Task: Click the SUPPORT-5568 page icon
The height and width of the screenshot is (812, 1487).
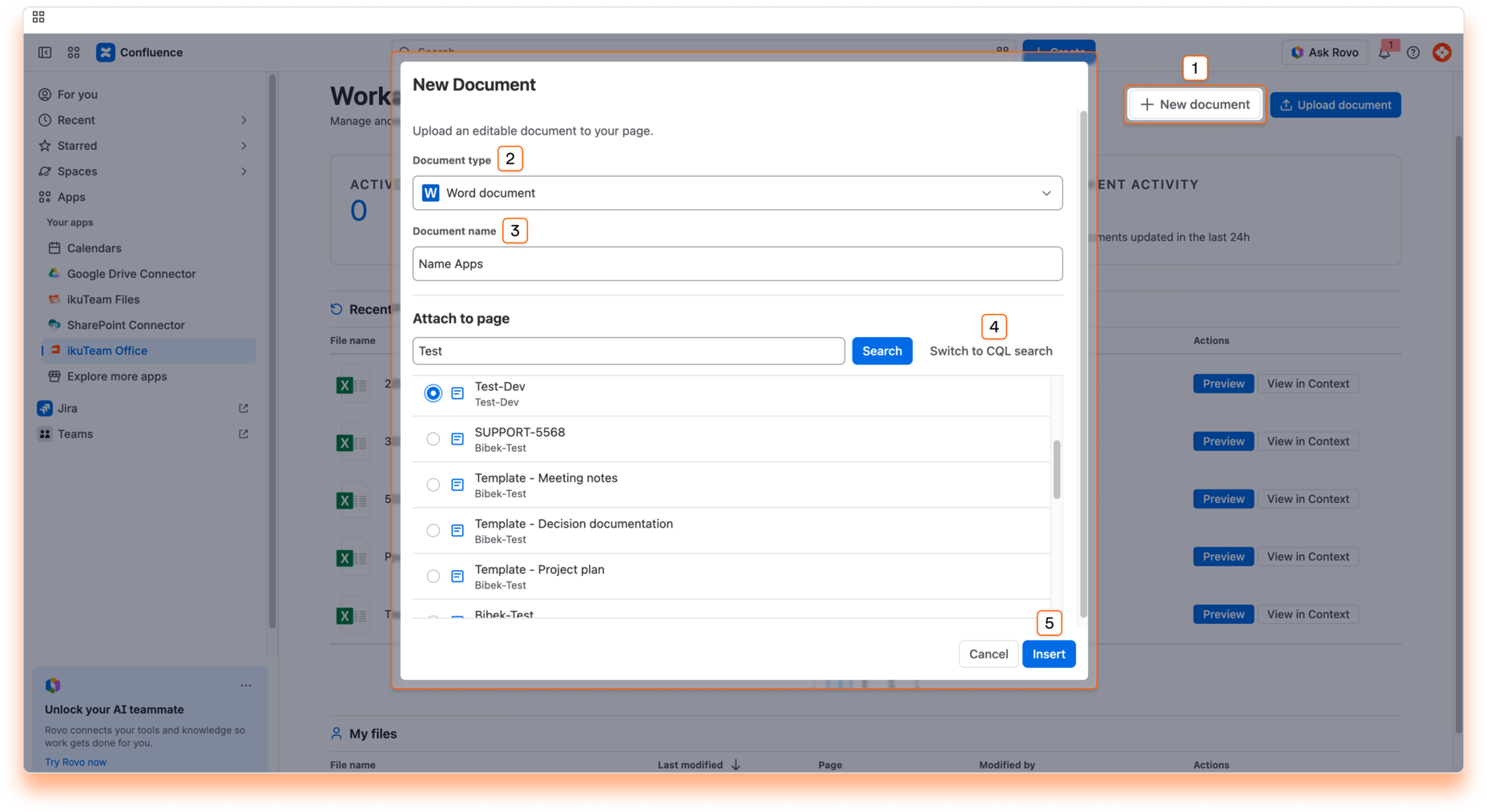Action: click(x=457, y=439)
